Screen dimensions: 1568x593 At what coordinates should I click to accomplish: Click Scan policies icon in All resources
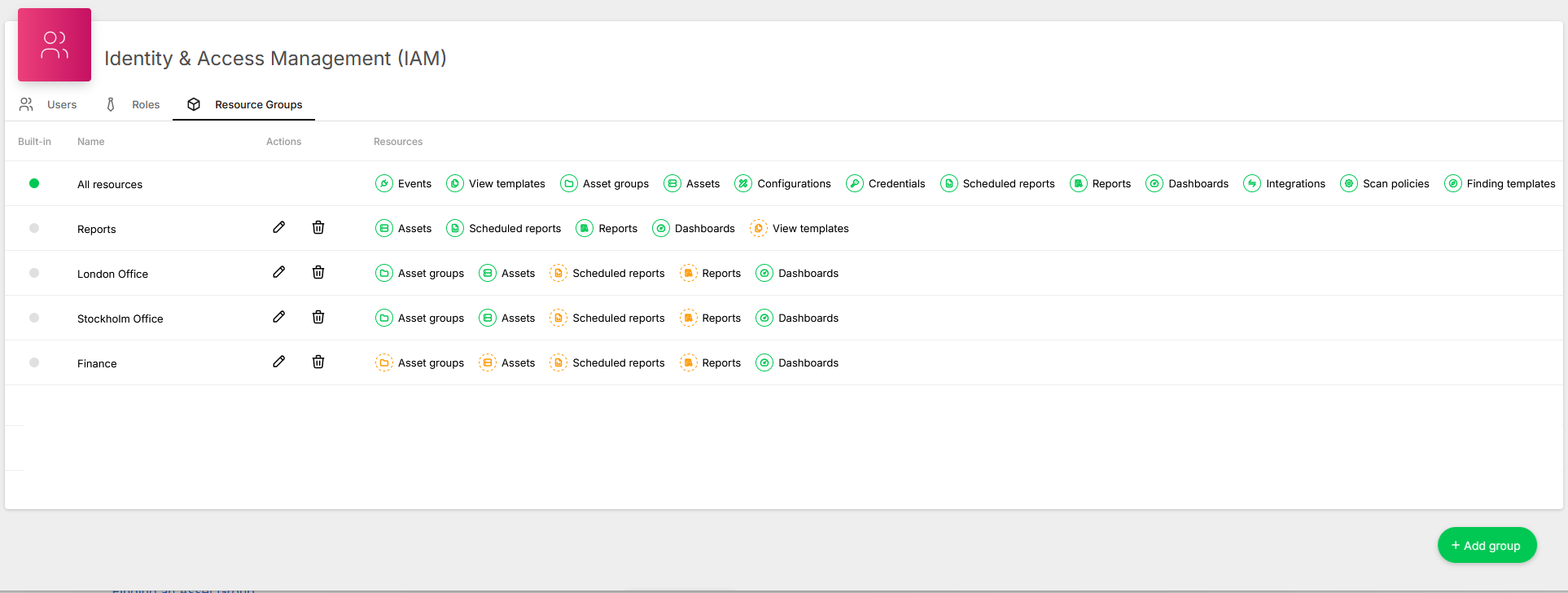pyautogui.click(x=1349, y=183)
